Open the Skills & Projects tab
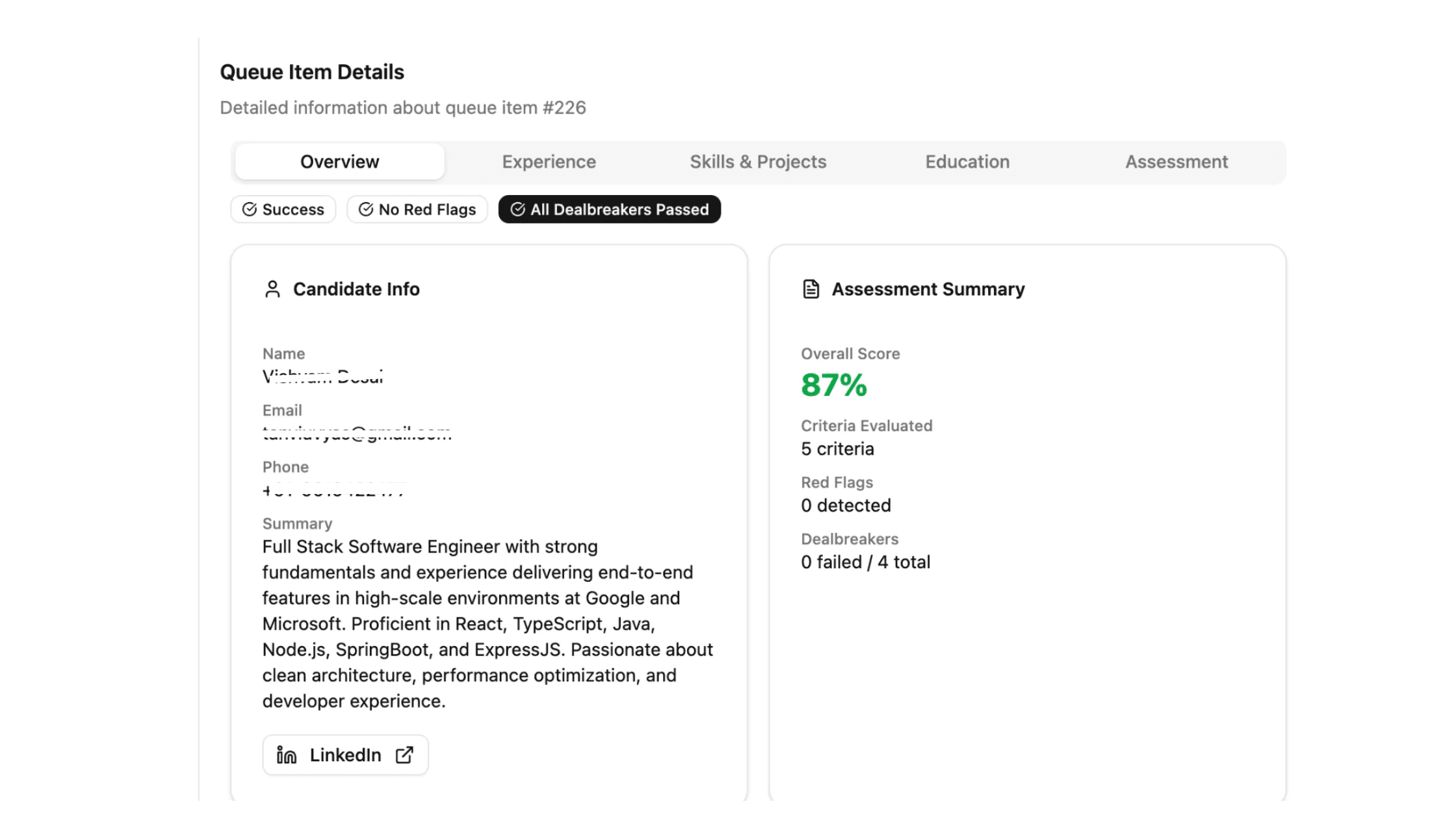This screenshot has width=1456, height=819. pos(758,162)
